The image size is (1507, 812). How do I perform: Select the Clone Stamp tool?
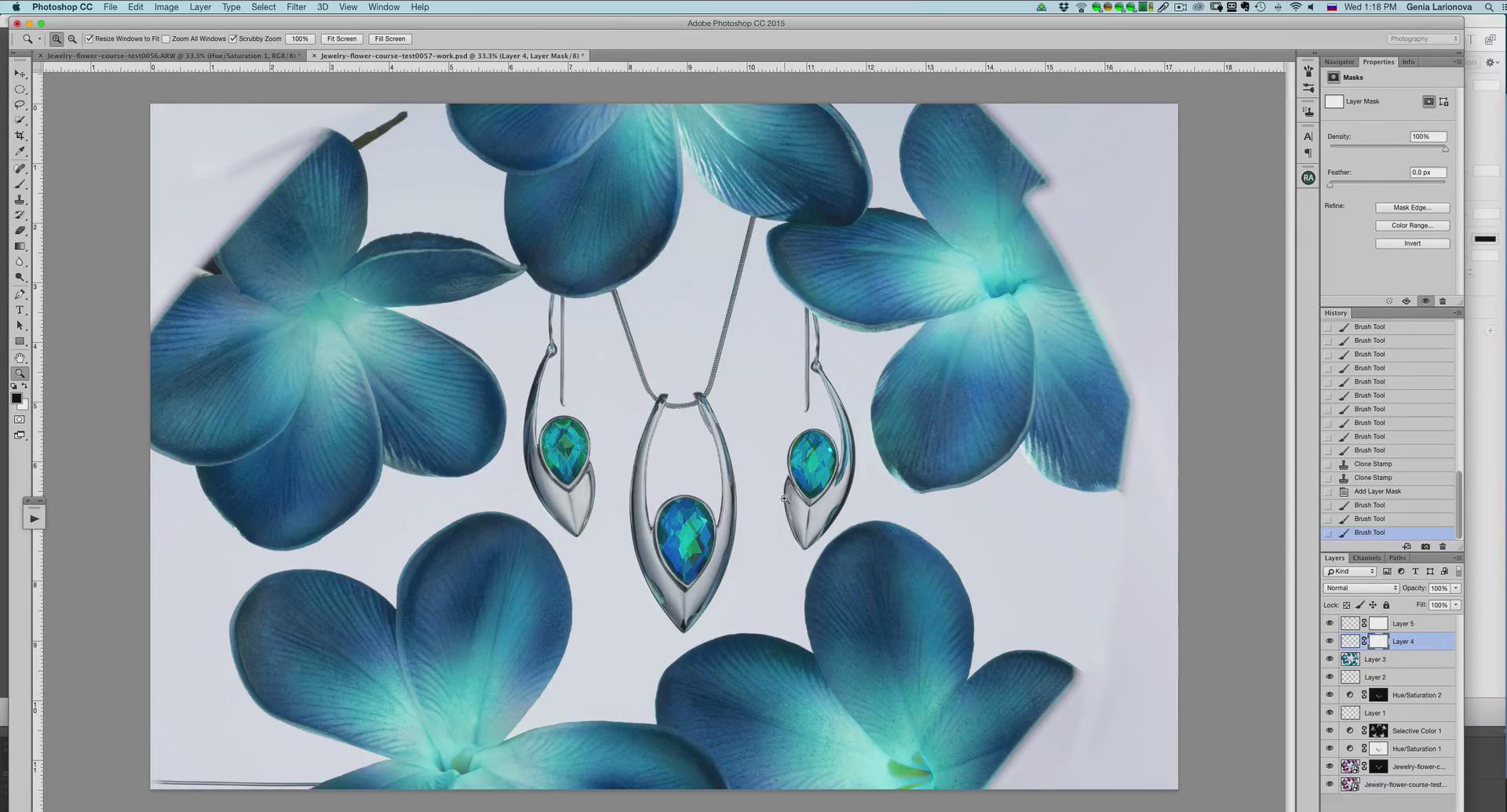[20, 199]
